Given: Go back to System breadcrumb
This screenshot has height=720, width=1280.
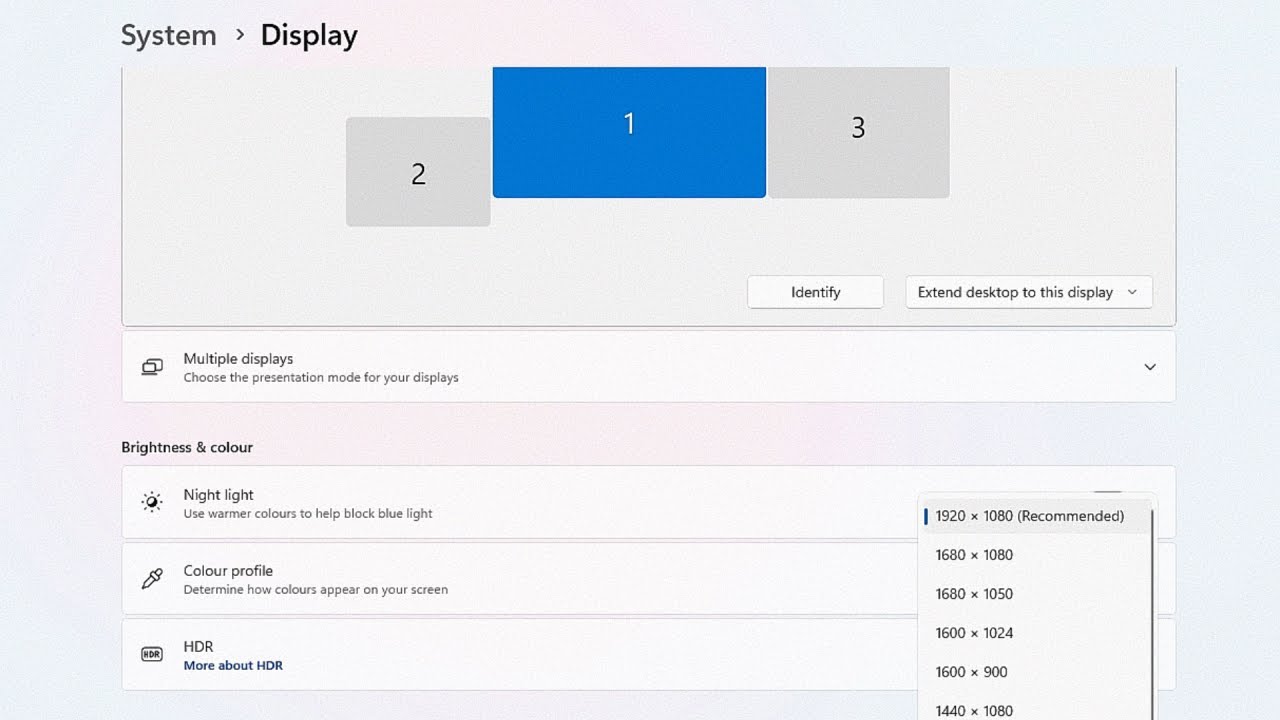Looking at the screenshot, I should point(169,35).
